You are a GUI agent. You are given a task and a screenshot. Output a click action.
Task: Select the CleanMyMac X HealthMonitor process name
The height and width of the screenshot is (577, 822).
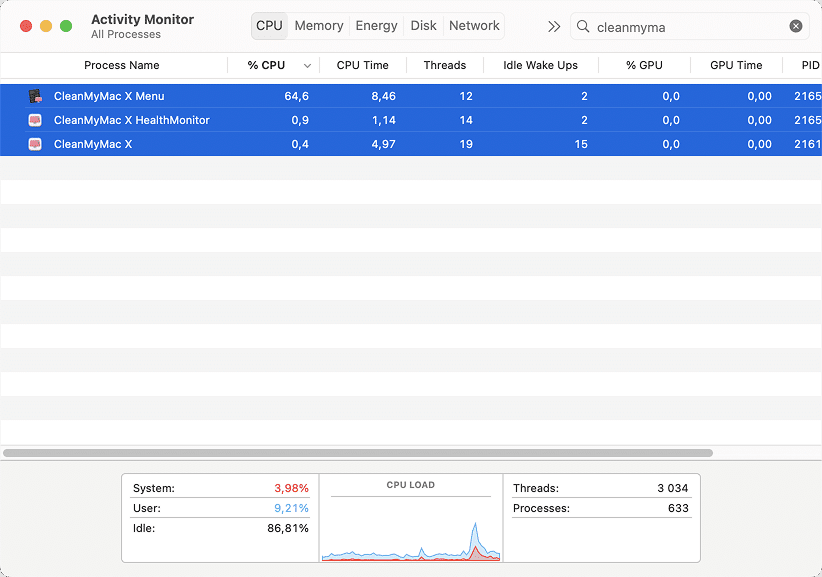[132, 120]
